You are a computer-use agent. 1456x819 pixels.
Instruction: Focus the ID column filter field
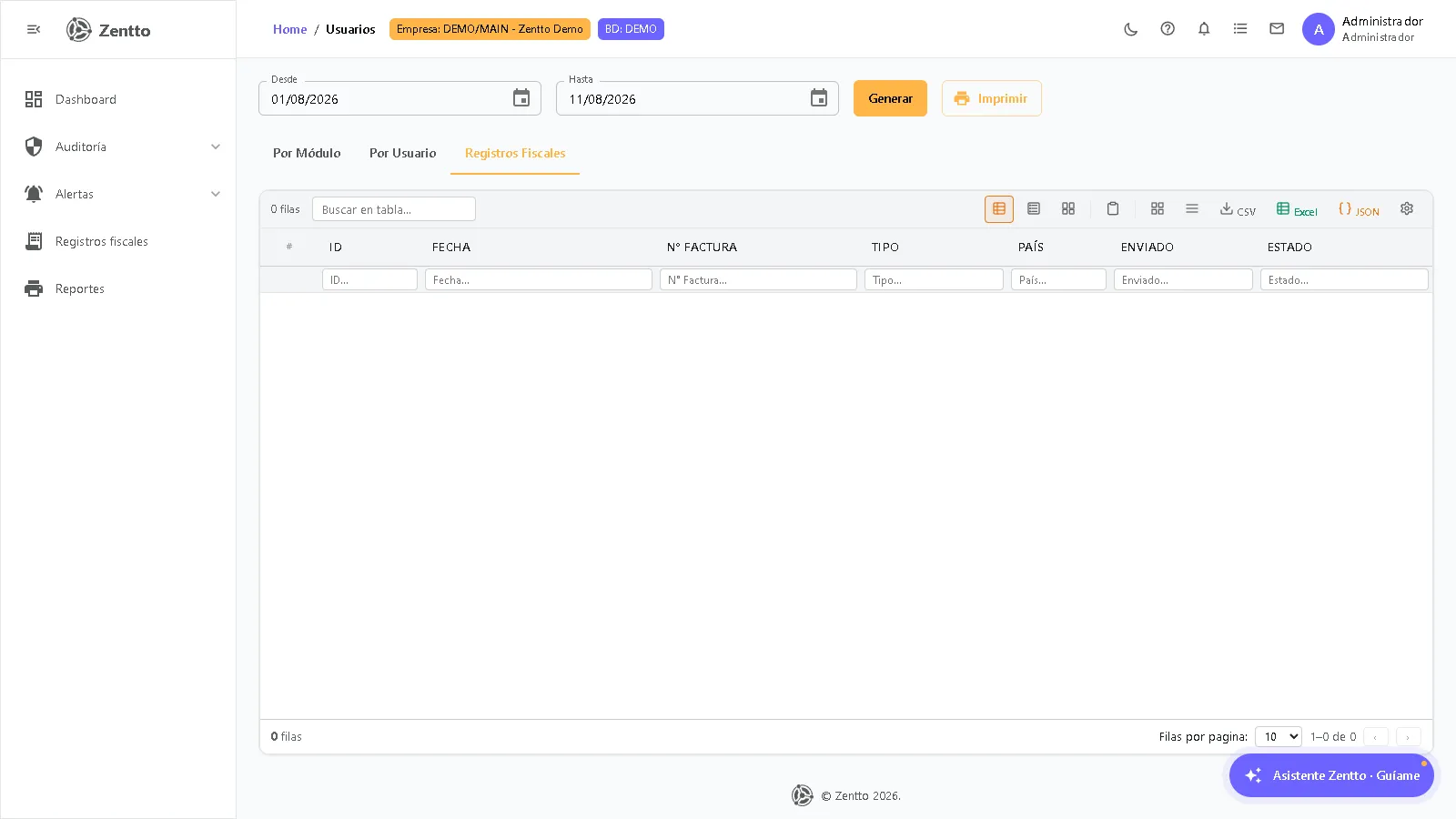coord(369,279)
